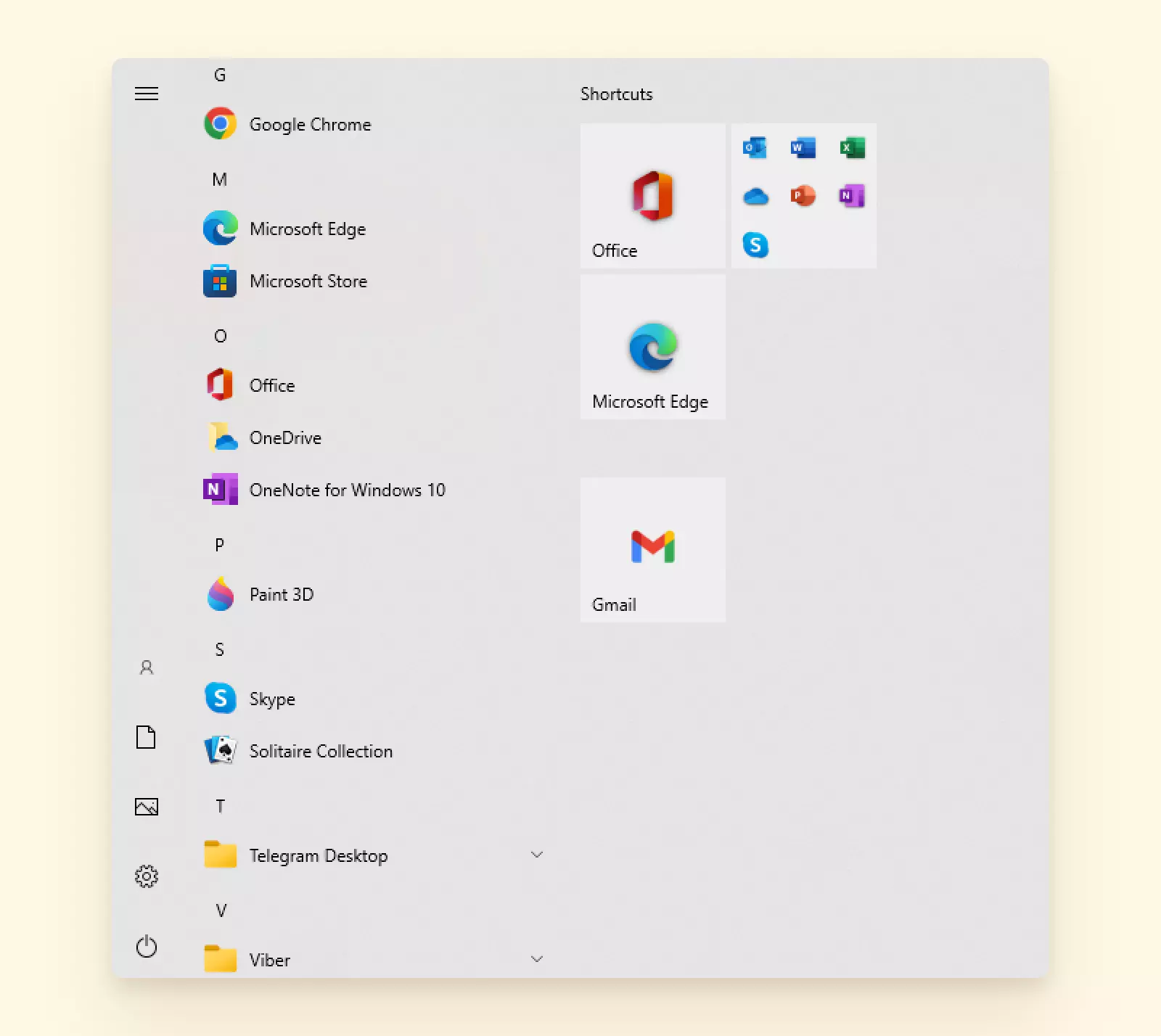Expand the Start menu hamburger button
The image size is (1161, 1036).
[x=147, y=94]
